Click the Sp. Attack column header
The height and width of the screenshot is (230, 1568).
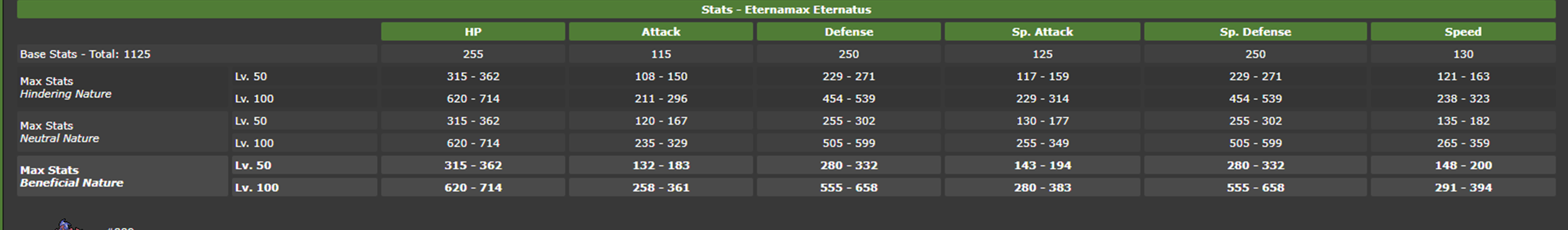pos(1042,32)
